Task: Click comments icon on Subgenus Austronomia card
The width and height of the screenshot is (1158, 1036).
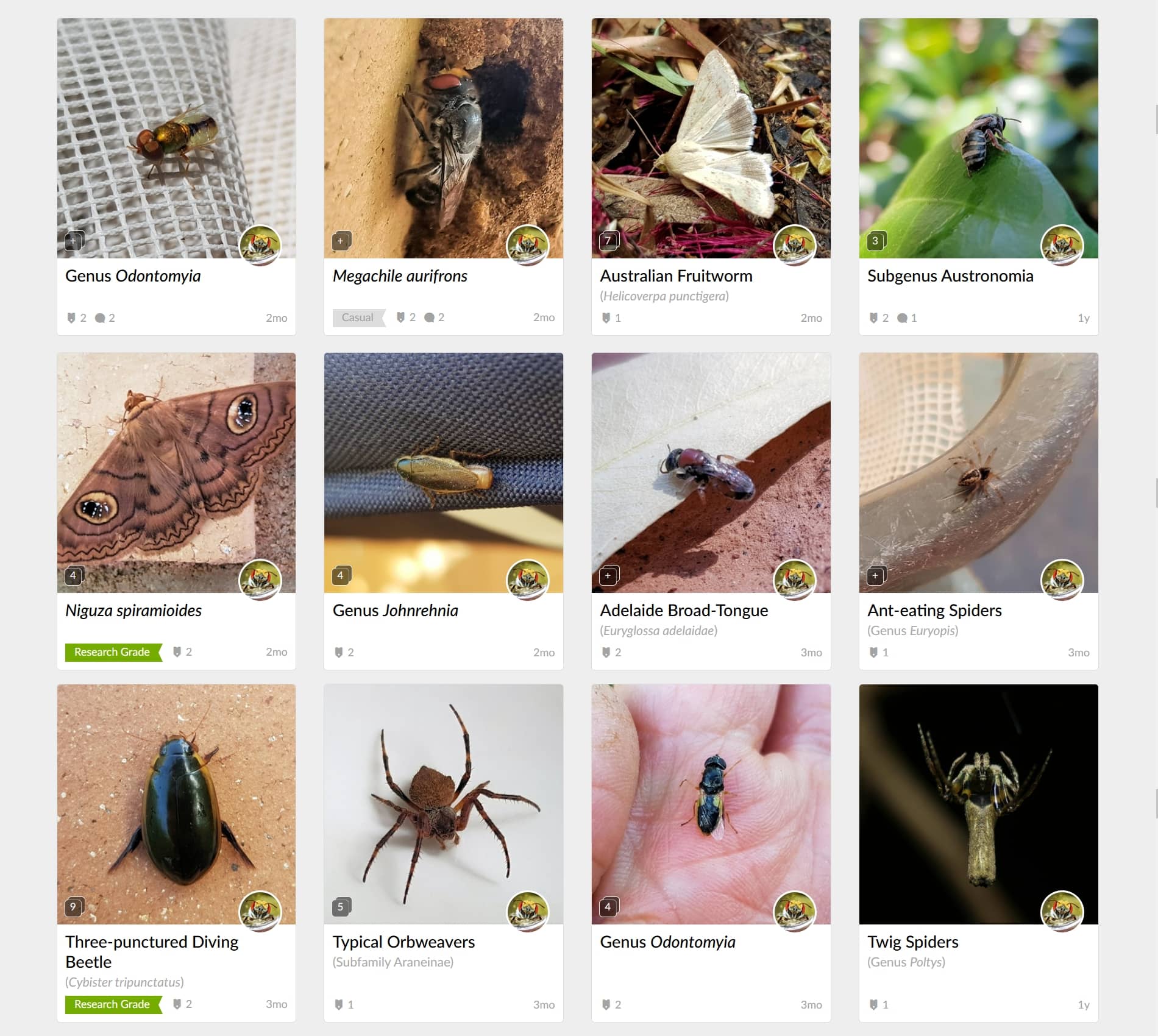Action: click(902, 318)
